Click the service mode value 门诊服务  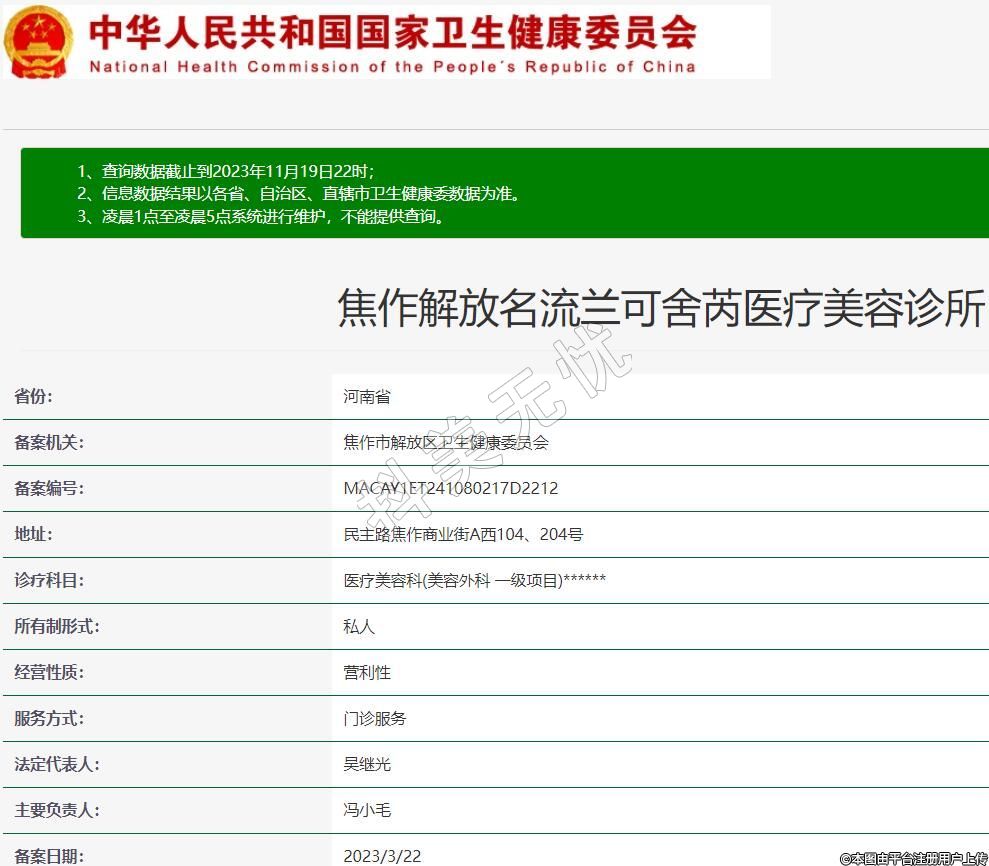click(375, 718)
